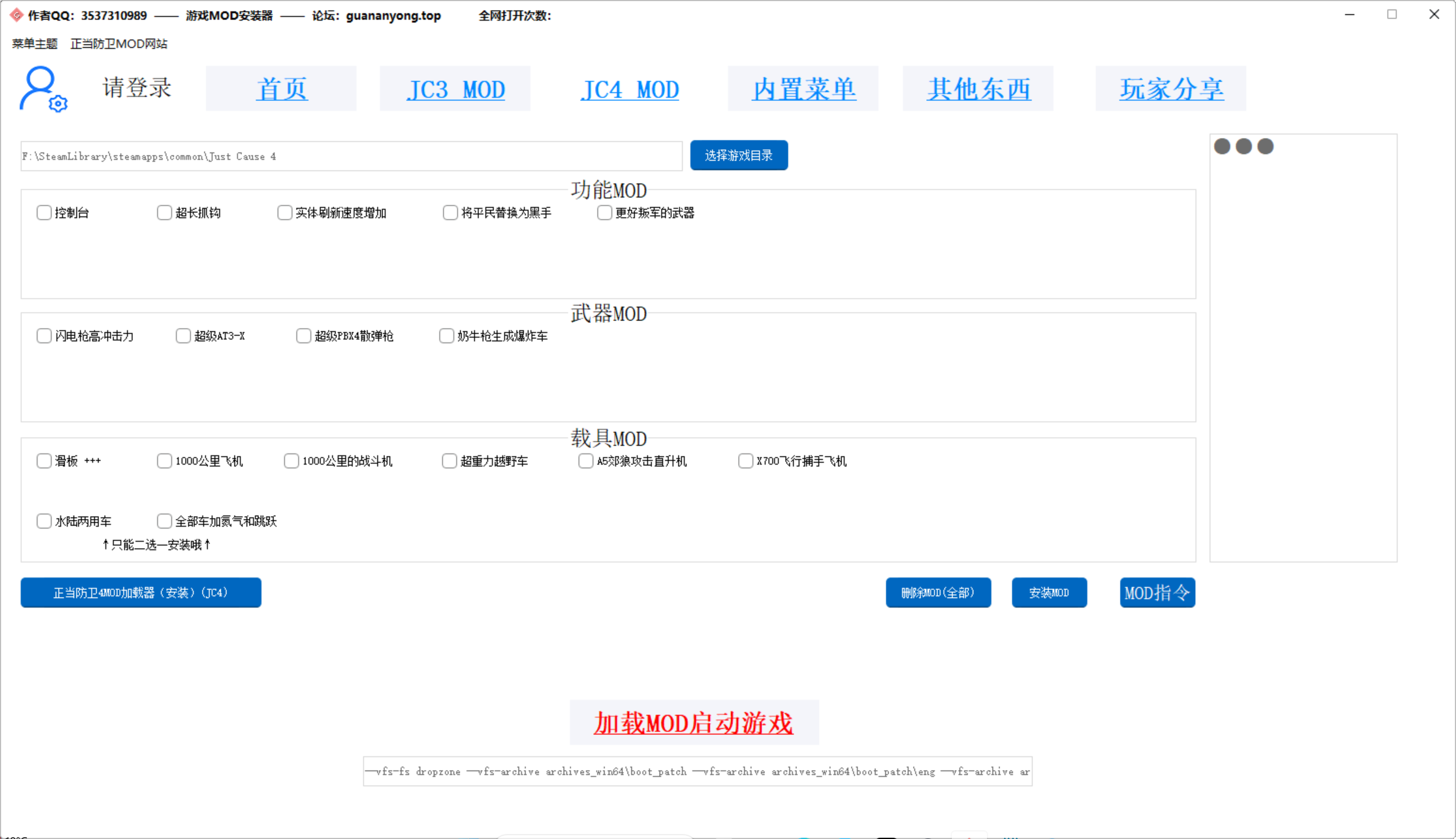Viewport: 1456px width, 839px height.
Task: Click the 安装MOD install button
Action: (x=1049, y=592)
